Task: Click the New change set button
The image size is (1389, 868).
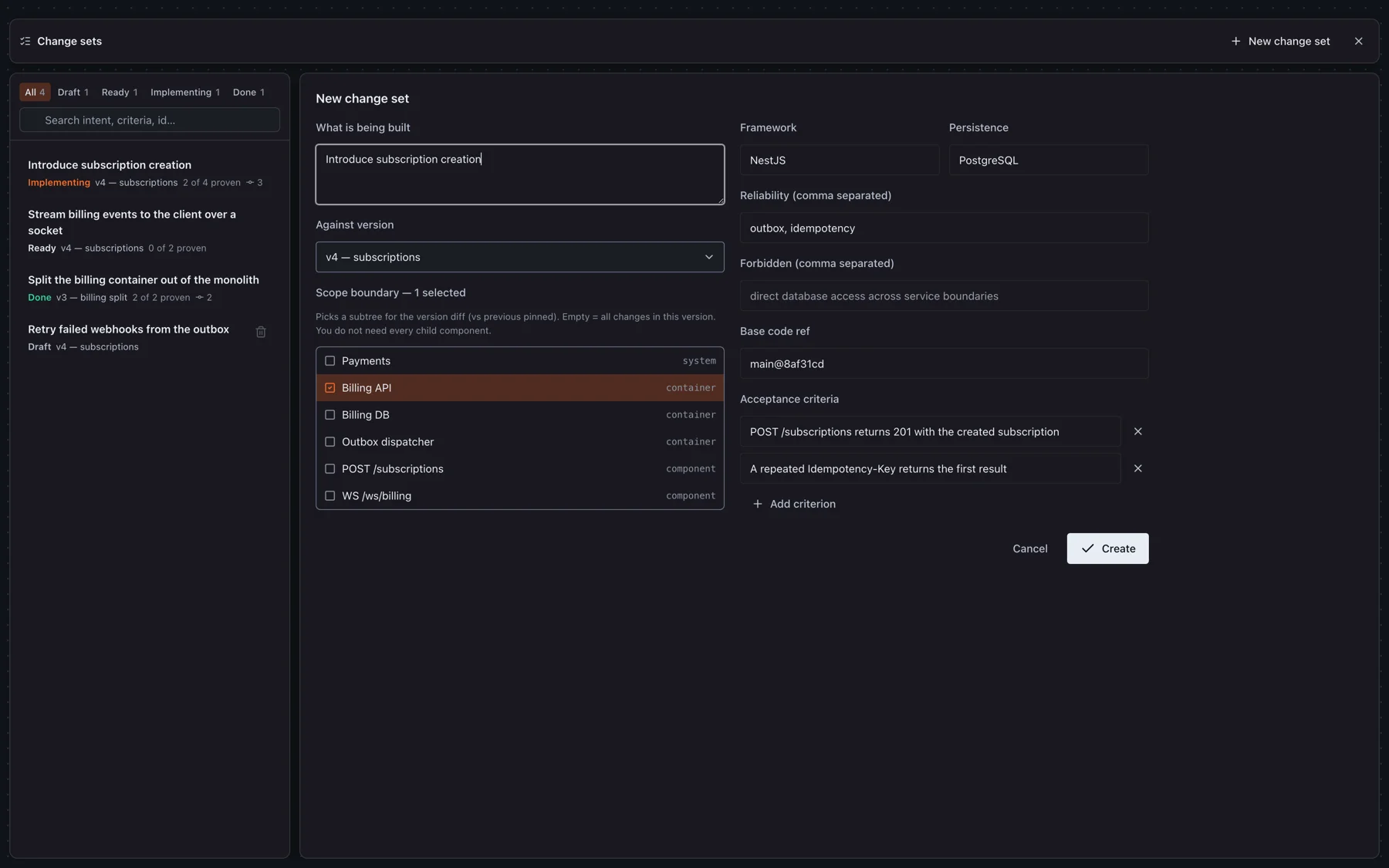Action: (x=1280, y=41)
